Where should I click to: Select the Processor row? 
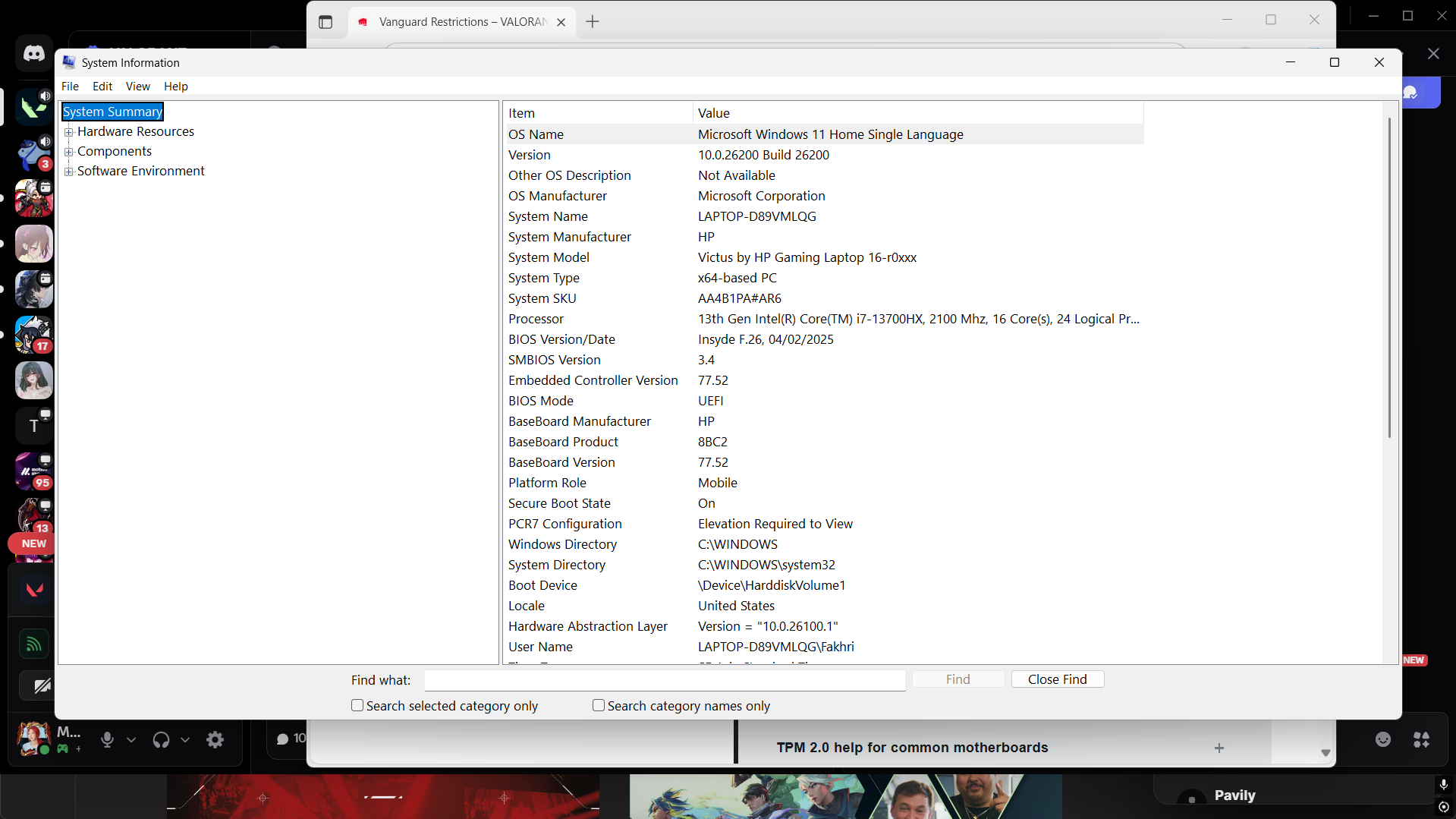pyautogui.click(x=825, y=319)
